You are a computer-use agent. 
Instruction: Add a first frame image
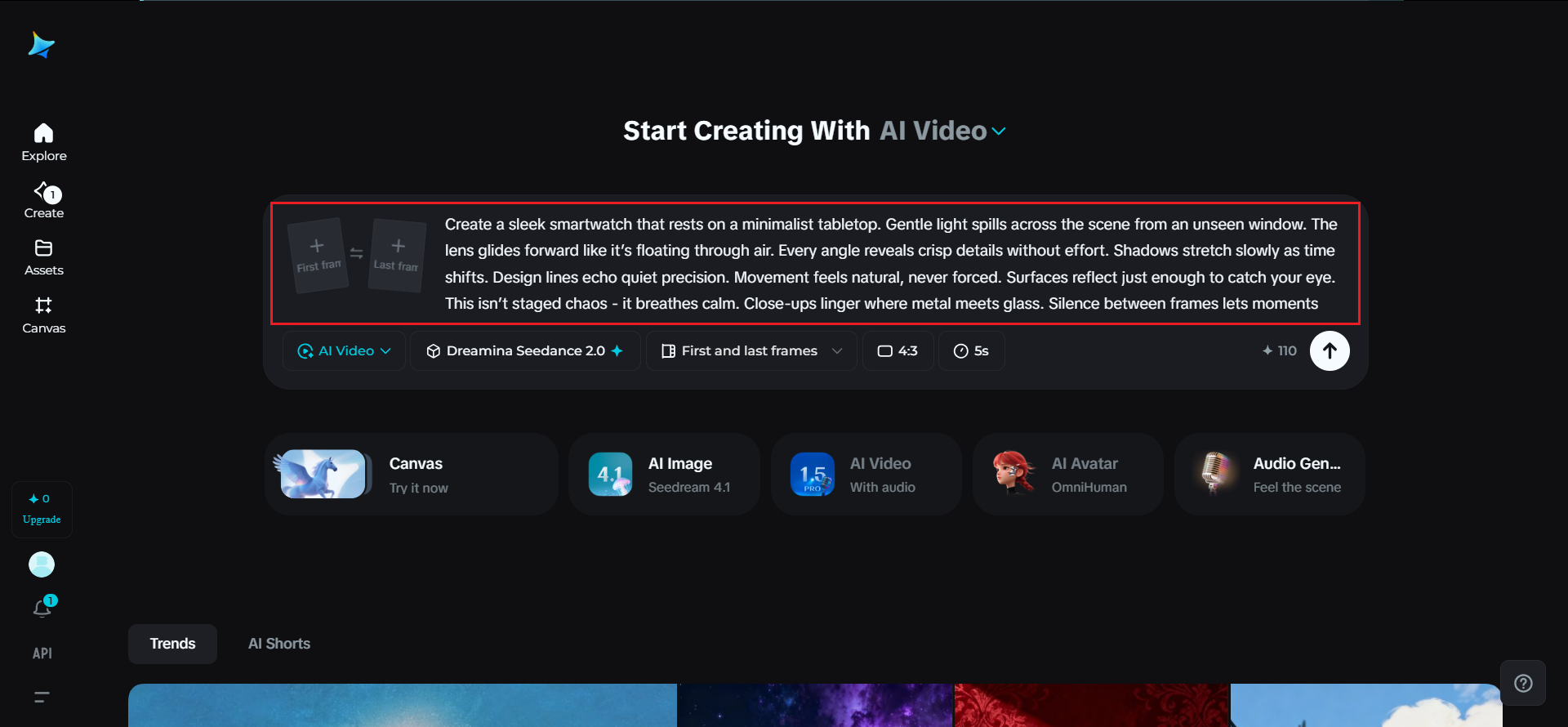click(x=318, y=254)
